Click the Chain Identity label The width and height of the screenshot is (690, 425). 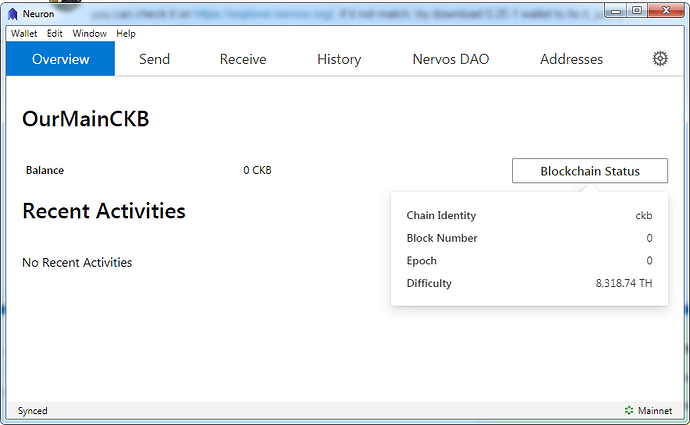(x=441, y=215)
